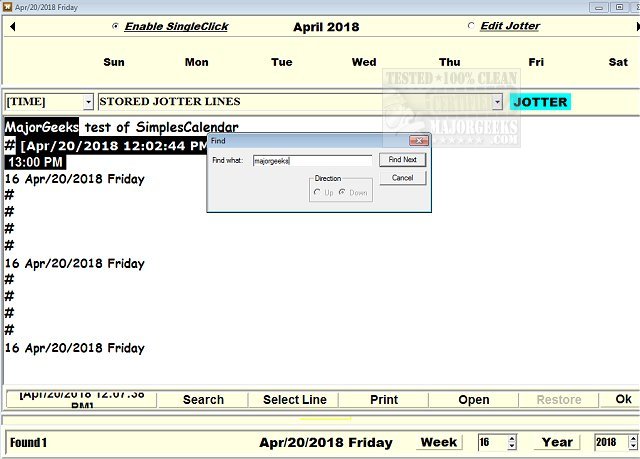The width and height of the screenshot is (640, 459).
Task: Click the Week button
Action: click(x=439, y=442)
